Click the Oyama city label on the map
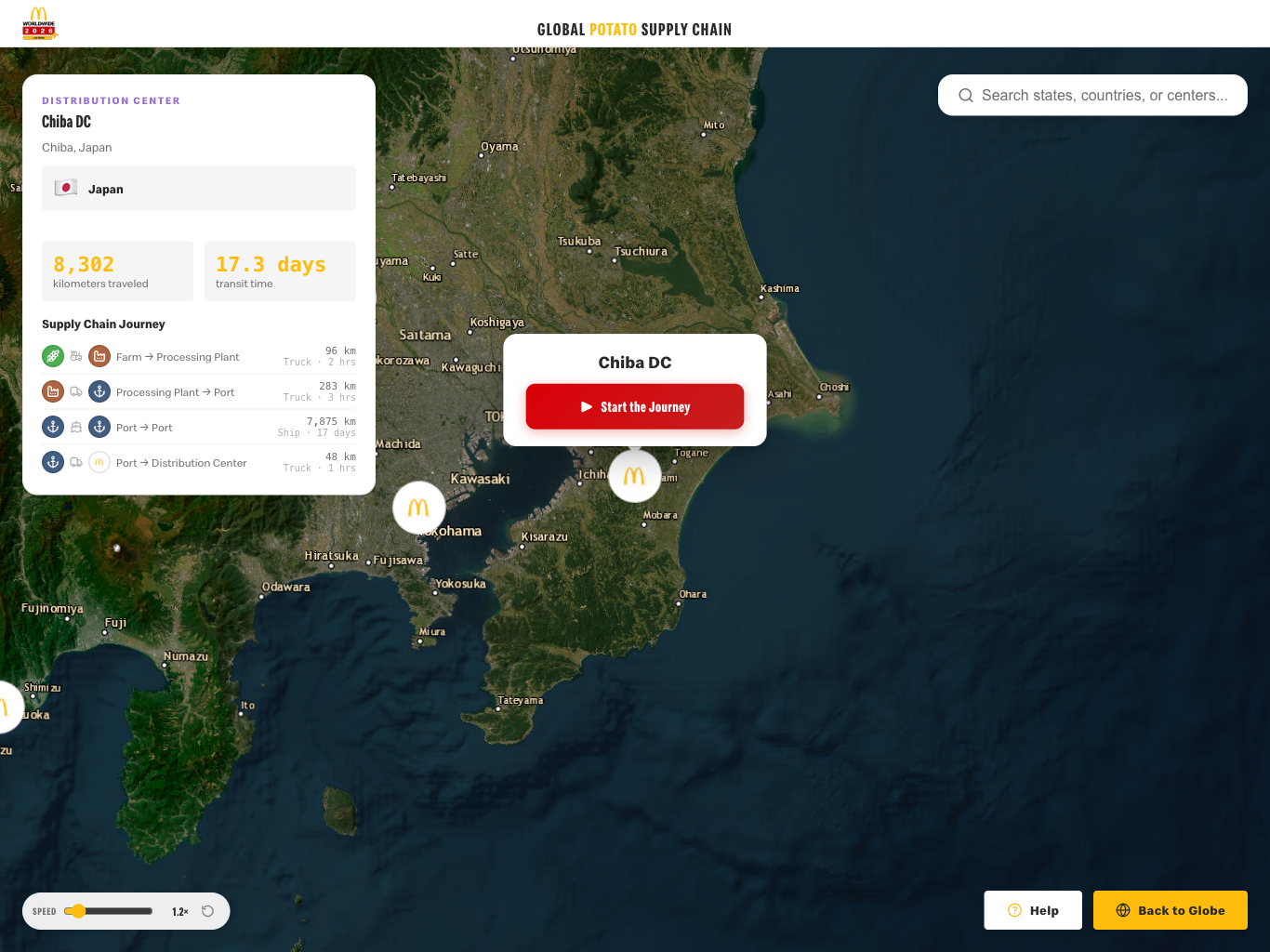This screenshot has width=1270, height=952. tap(500, 146)
